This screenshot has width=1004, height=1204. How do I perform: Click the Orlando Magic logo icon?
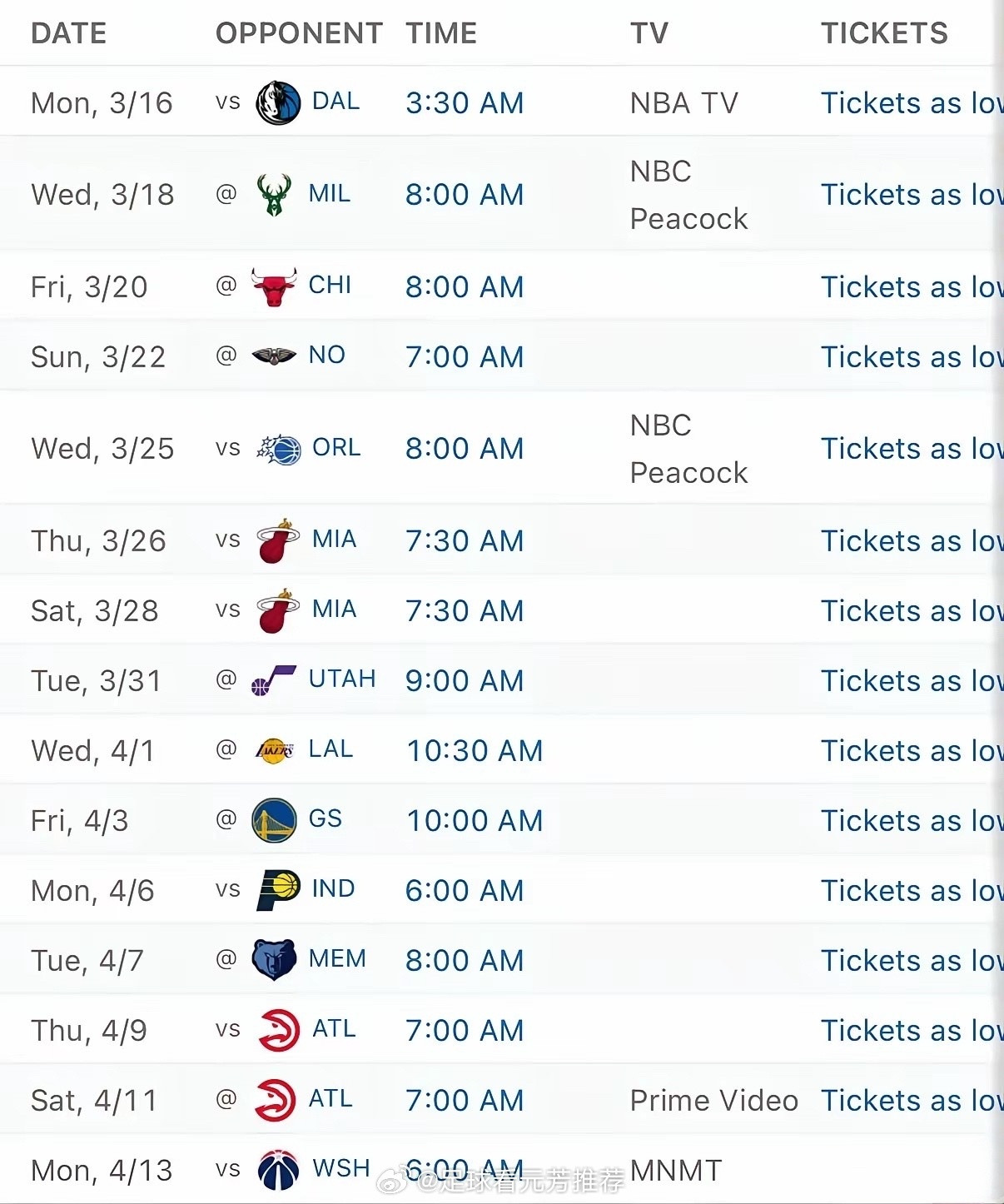point(279,449)
